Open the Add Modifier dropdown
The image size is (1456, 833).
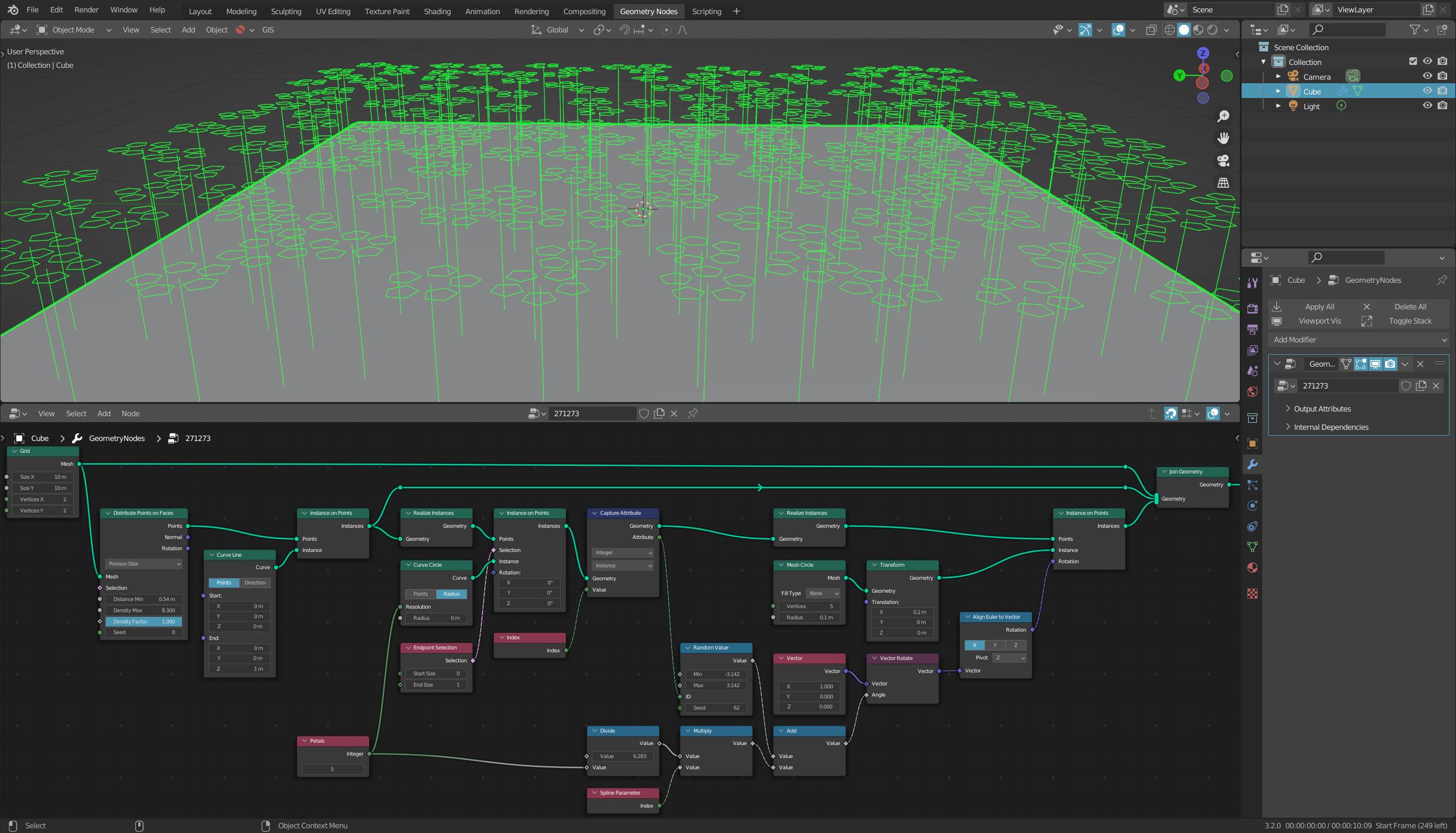pyautogui.click(x=1359, y=340)
